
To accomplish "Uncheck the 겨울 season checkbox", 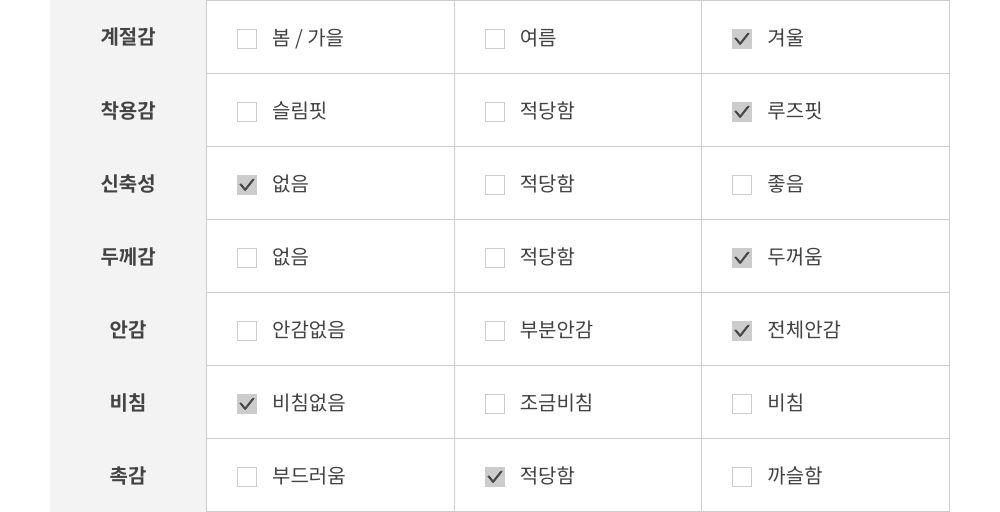I will tap(742, 39).
